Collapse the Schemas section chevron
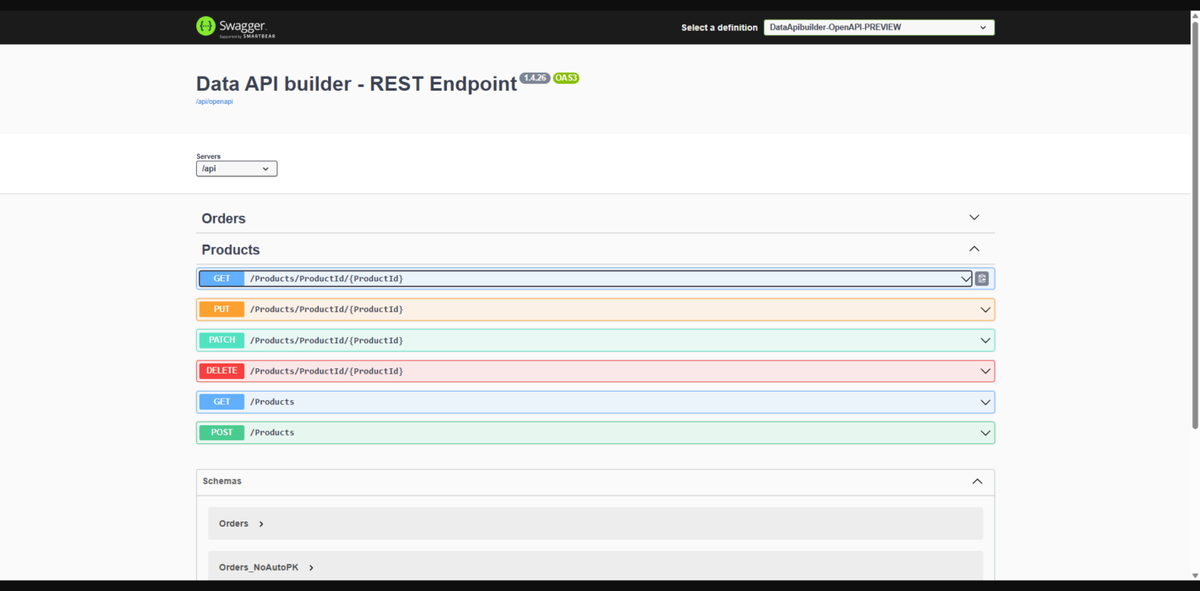This screenshot has width=1200, height=591. point(977,481)
